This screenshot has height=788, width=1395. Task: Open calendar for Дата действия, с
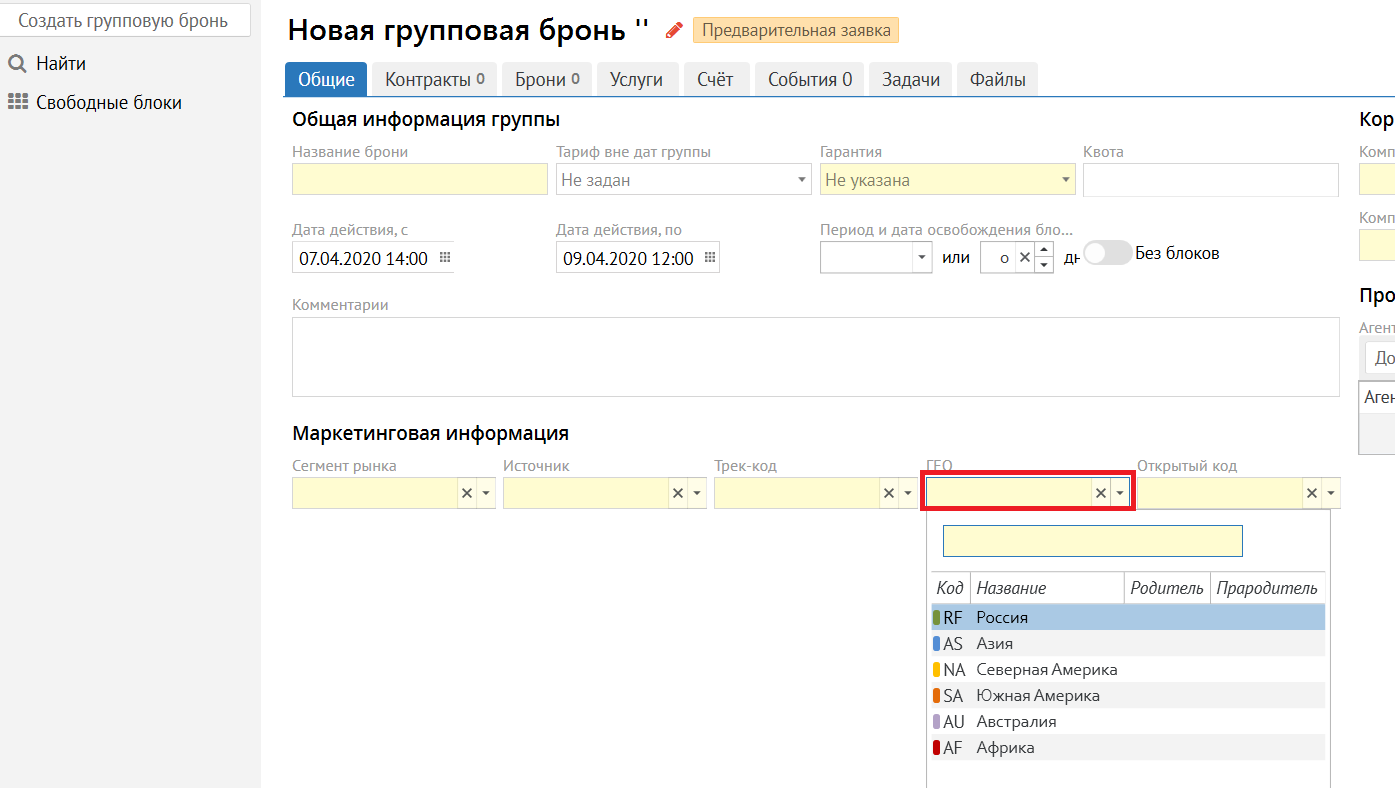tap(446, 258)
